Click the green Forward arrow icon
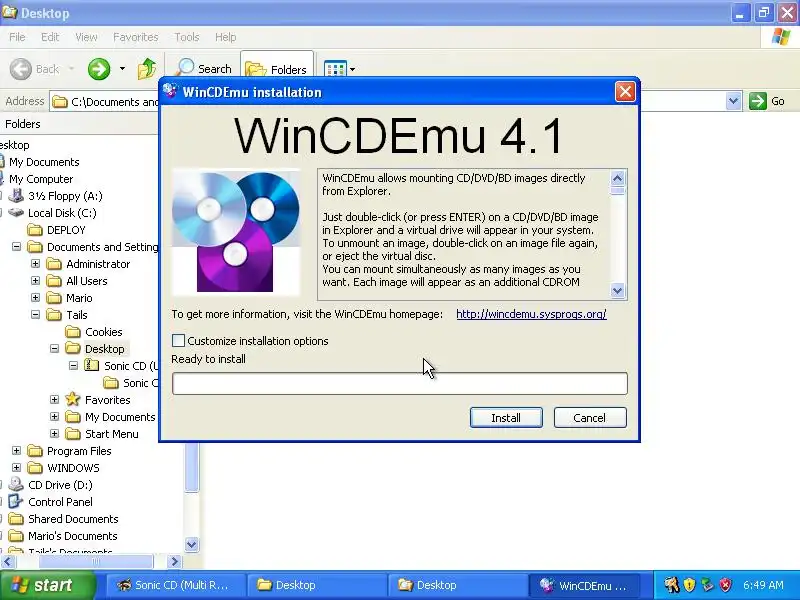This screenshot has width=800, height=600. [x=99, y=69]
